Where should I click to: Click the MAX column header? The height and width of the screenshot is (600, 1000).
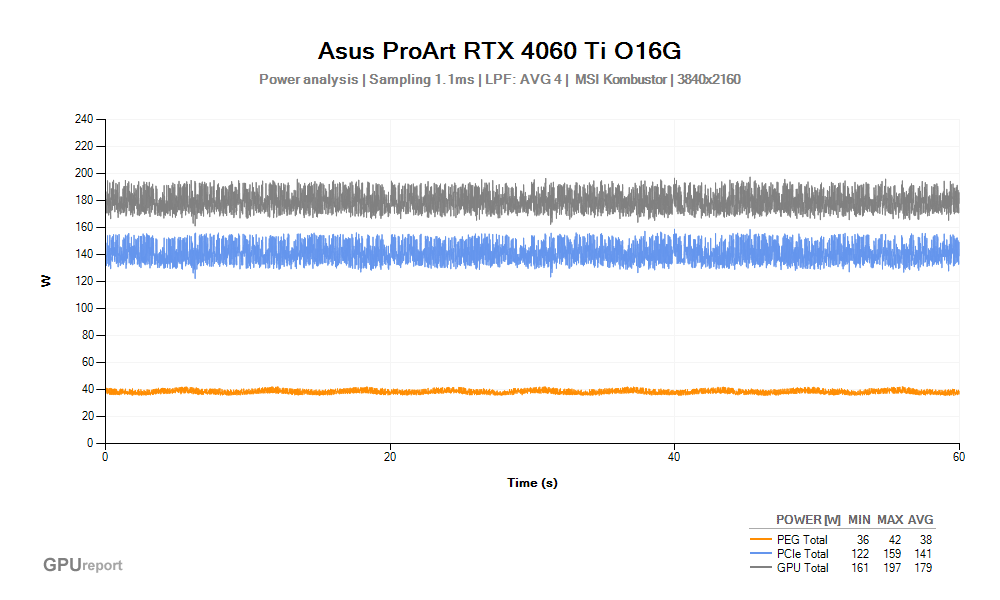[890, 520]
